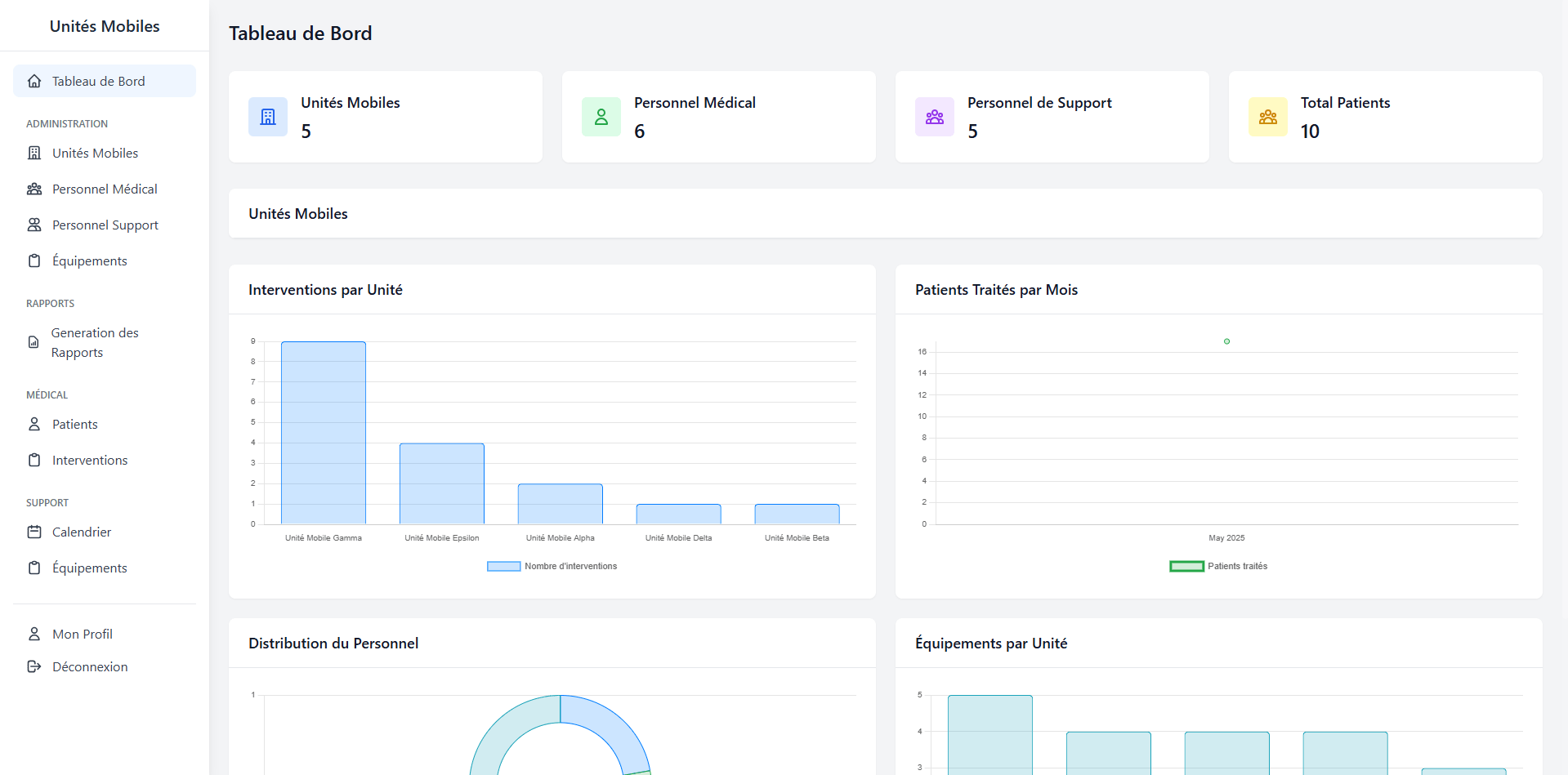Click the Total Patients value 10
The width and height of the screenshot is (1568, 775).
pos(1310,131)
